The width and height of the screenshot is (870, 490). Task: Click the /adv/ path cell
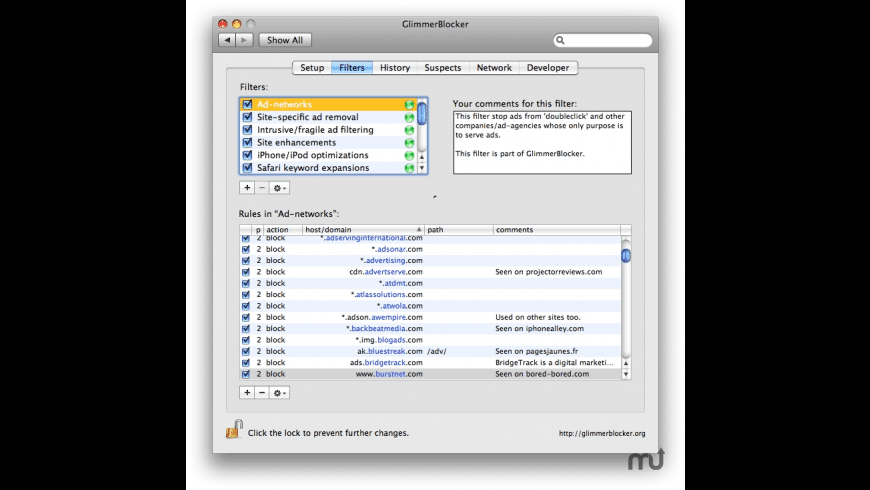coord(437,351)
